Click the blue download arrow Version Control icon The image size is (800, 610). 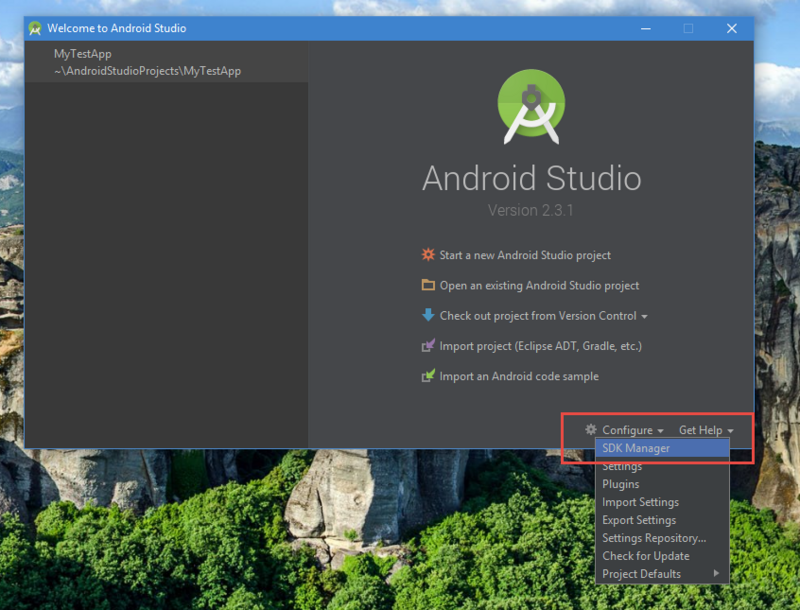click(x=428, y=315)
